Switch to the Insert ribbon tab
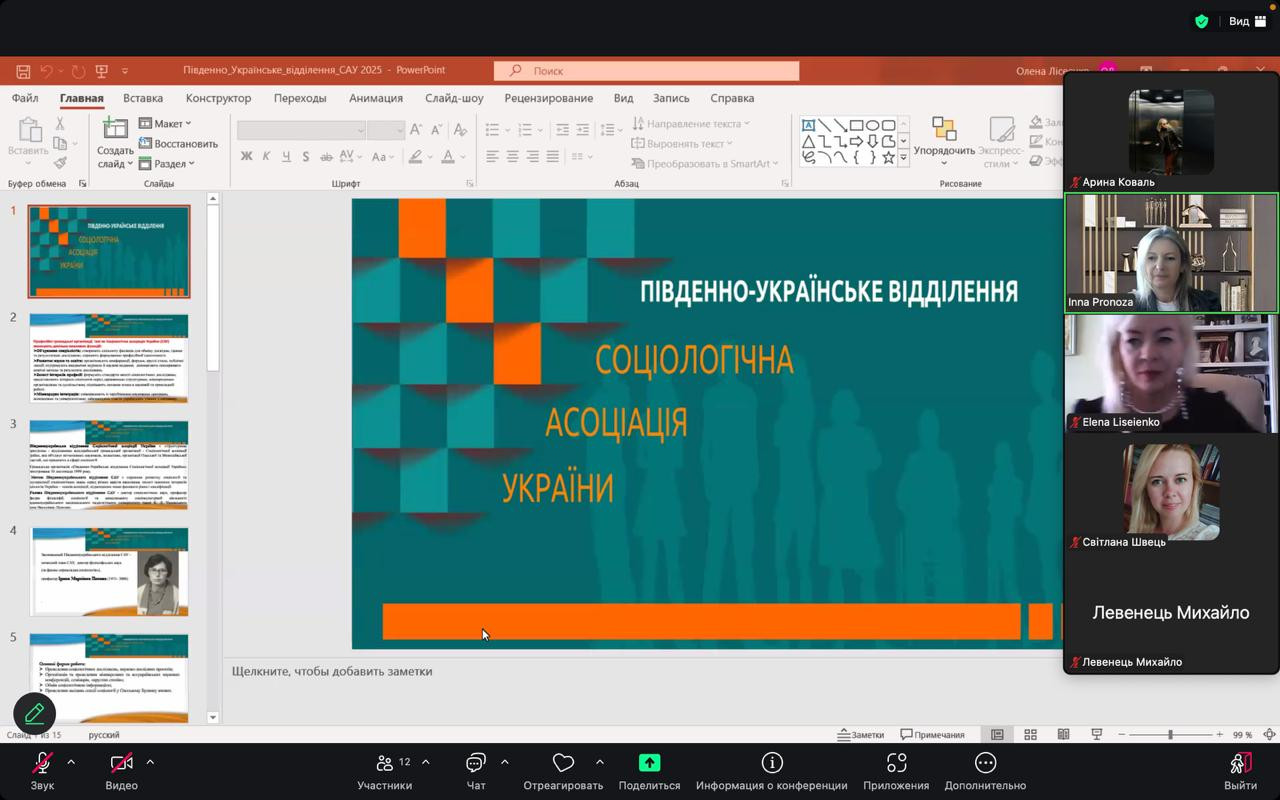Image resolution: width=1280 pixels, height=800 pixels. pos(143,98)
